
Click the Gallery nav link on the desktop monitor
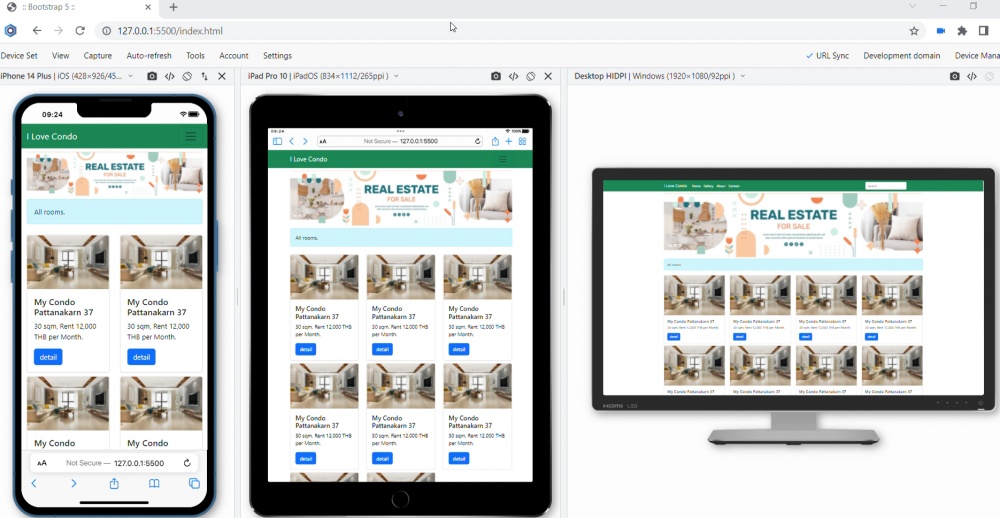(x=708, y=186)
